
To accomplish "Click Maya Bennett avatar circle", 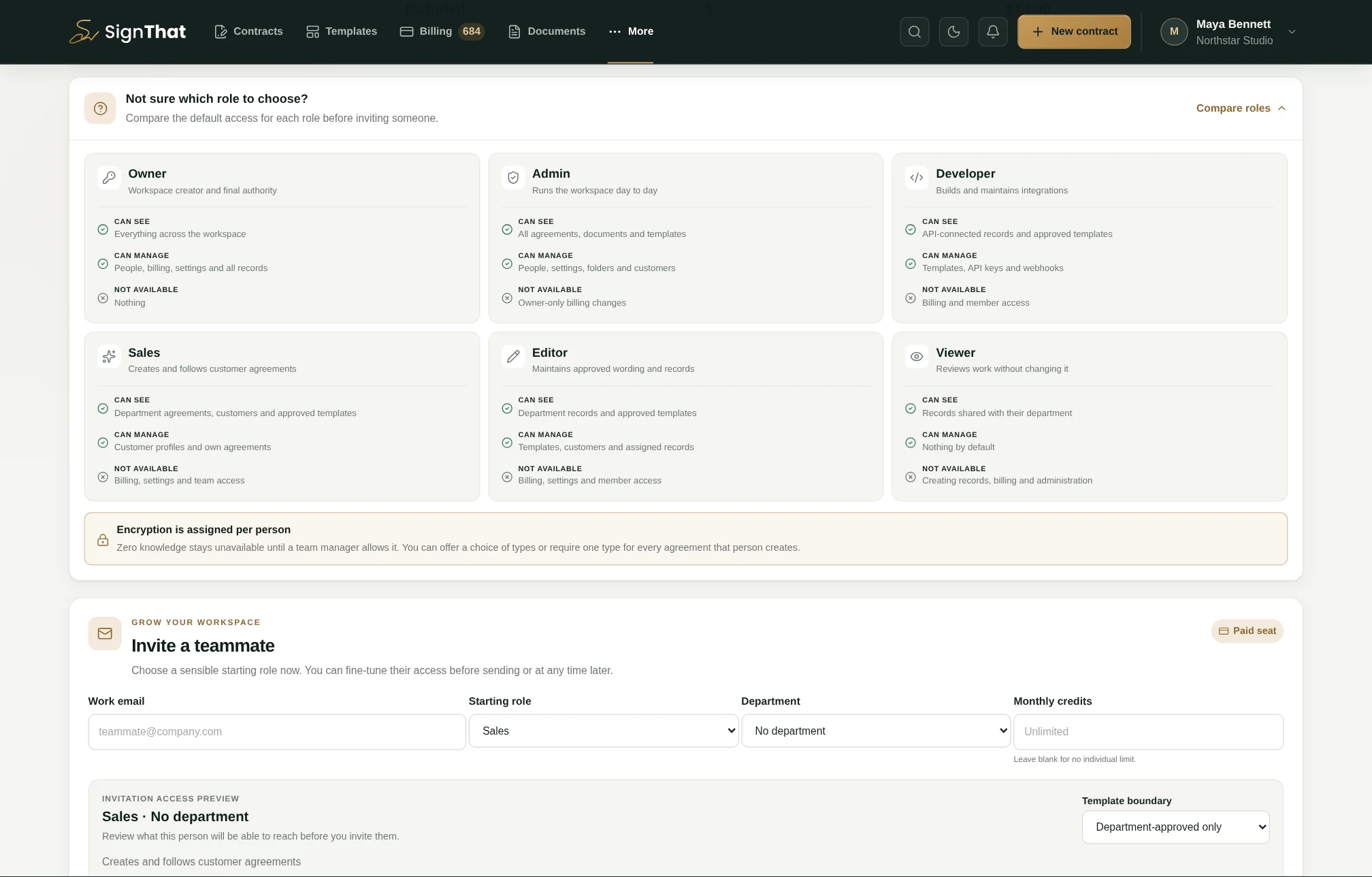I will [1174, 31].
